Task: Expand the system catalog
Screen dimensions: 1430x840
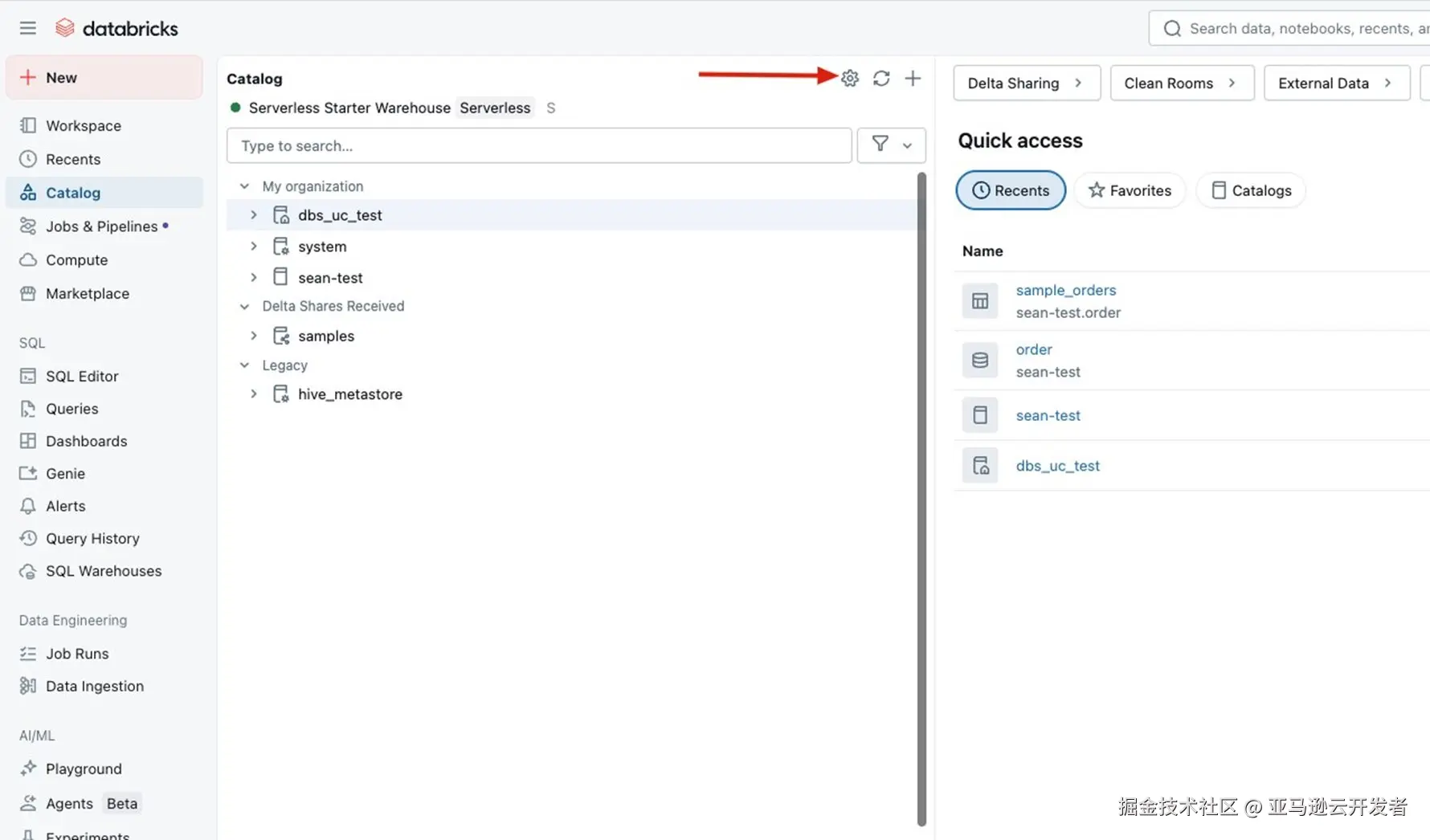Action: pyautogui.click(x=254, y=247)
